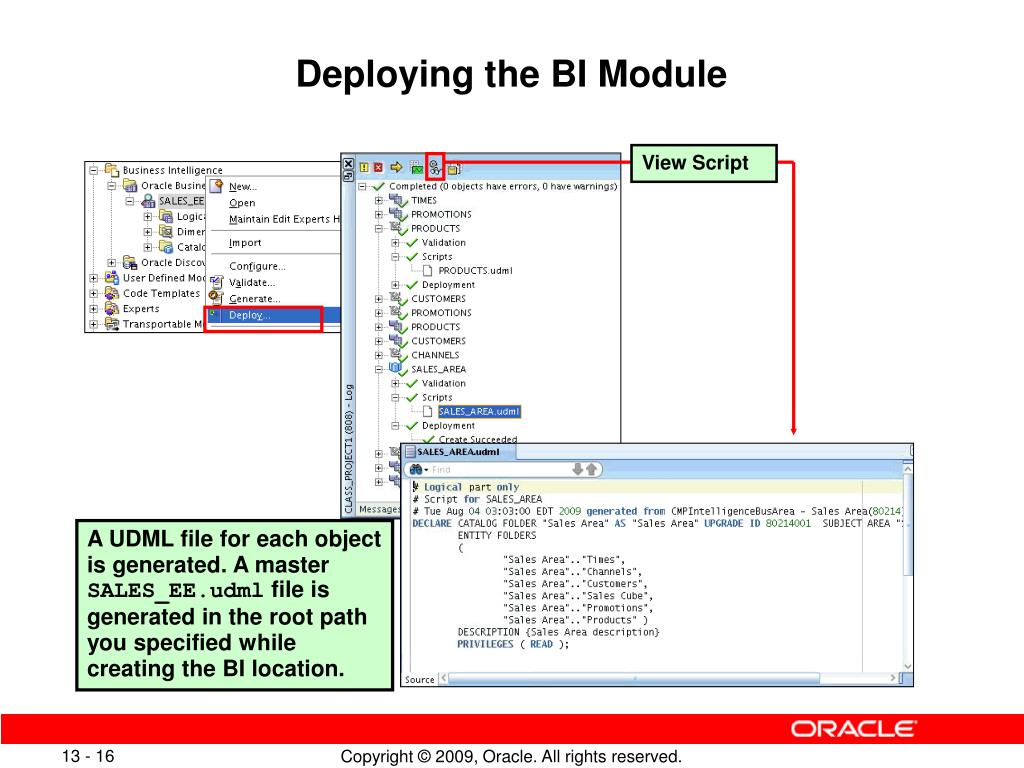The height and width of the screenshot is (768, 1024).
Task: Click the yellow arrow icon in Log toolbar
Action: (396, 168)
